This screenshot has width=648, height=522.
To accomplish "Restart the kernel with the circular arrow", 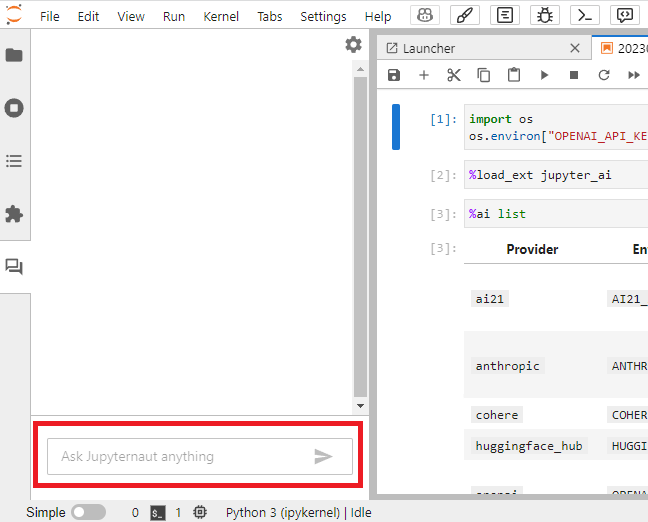I will tap(604, 75).
